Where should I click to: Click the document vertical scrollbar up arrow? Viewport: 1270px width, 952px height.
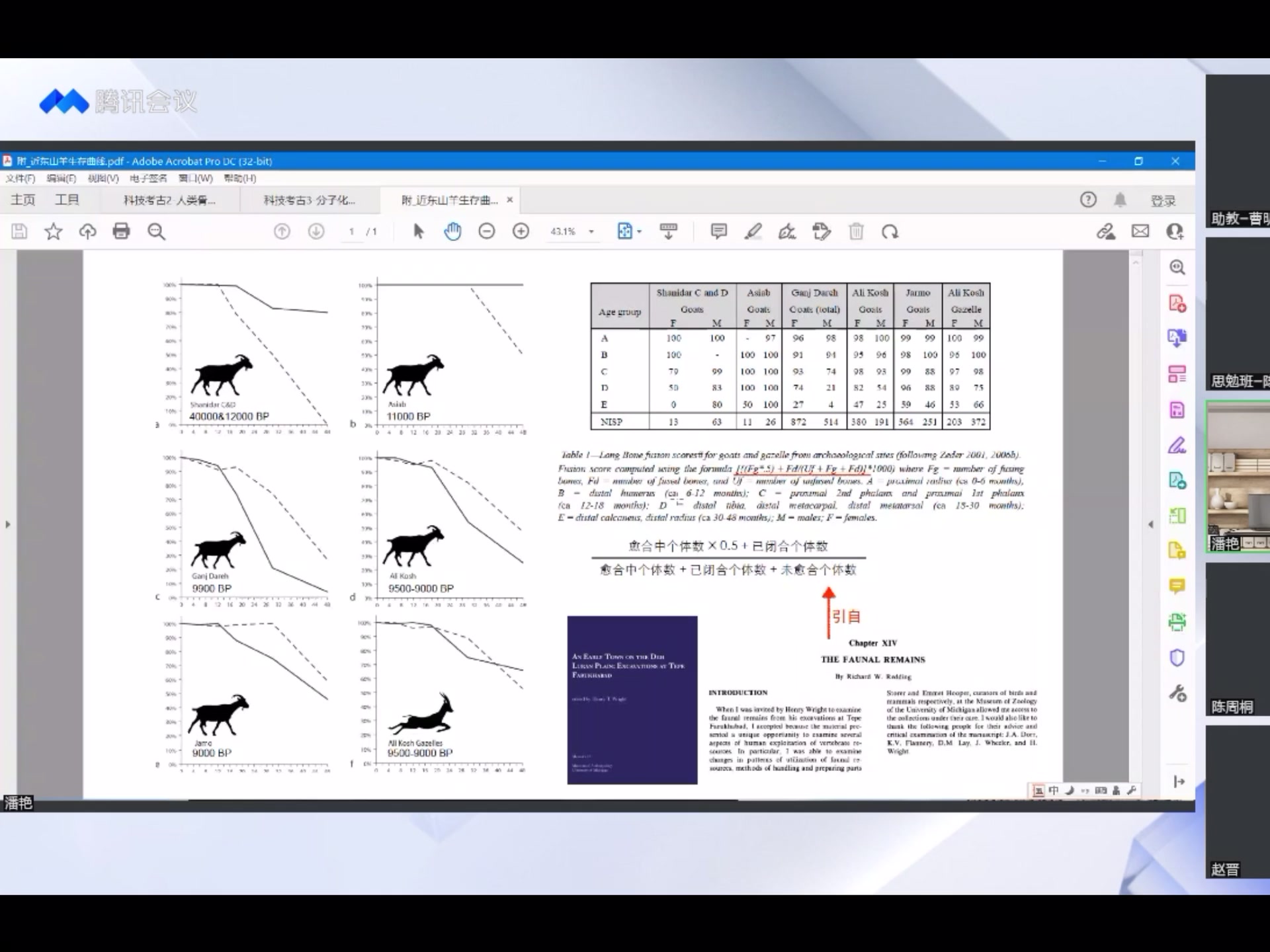1136,262
